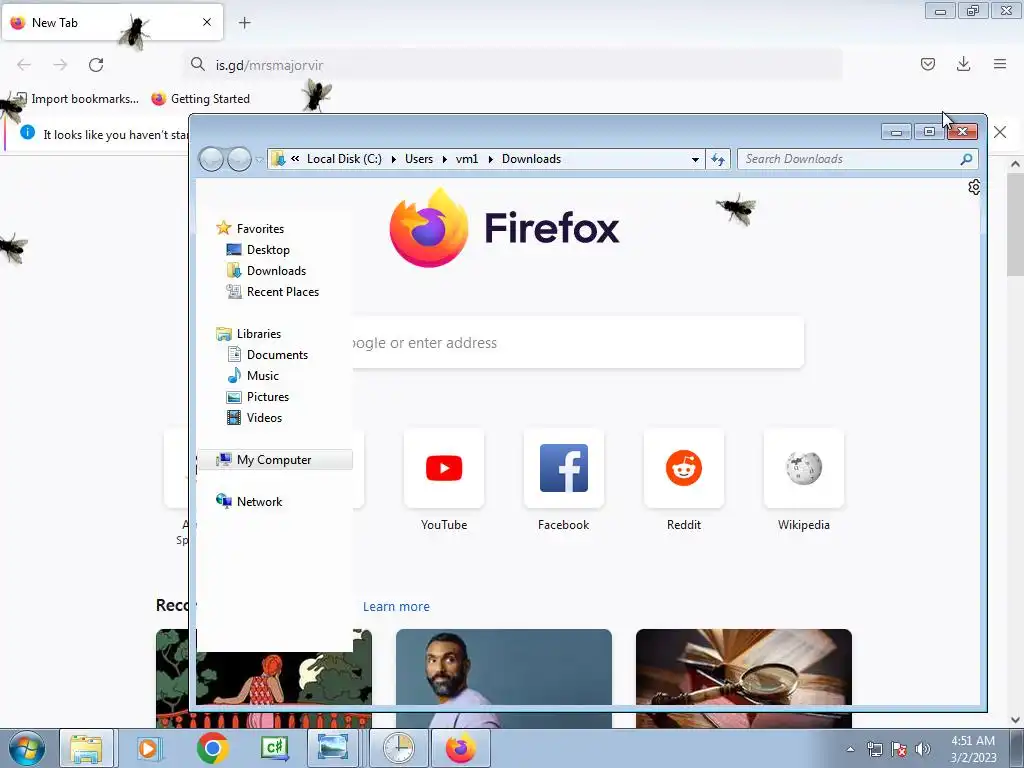The image size is (1024, 768).
Task: Open the clock application in taskbar
Action: click(x=398, y=748)
